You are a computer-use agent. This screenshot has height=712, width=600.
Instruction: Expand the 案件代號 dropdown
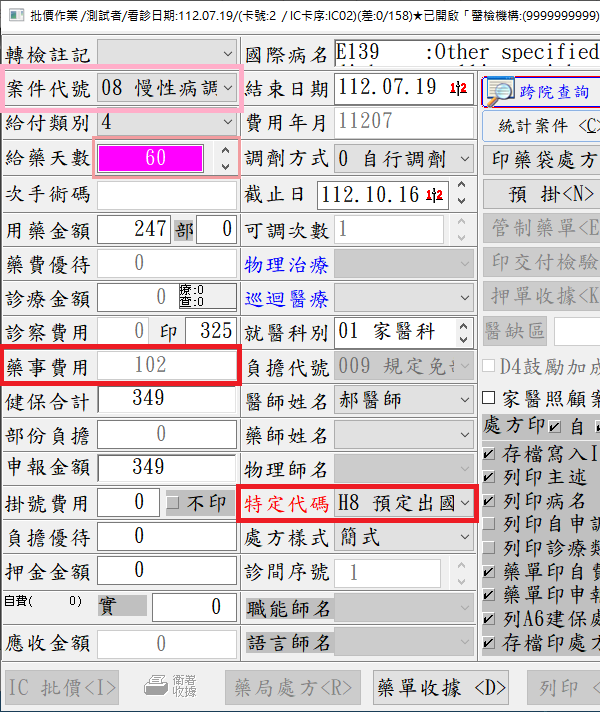[x=229, y=88]
